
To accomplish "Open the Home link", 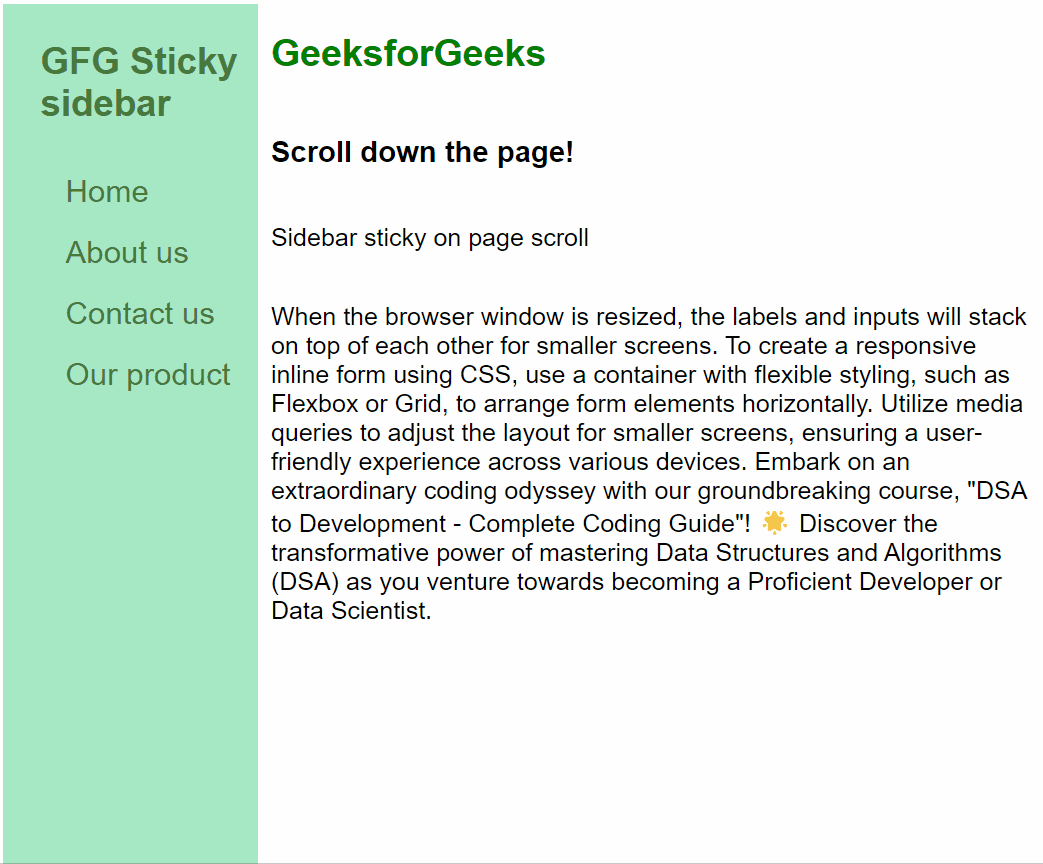I will (107, 192).
